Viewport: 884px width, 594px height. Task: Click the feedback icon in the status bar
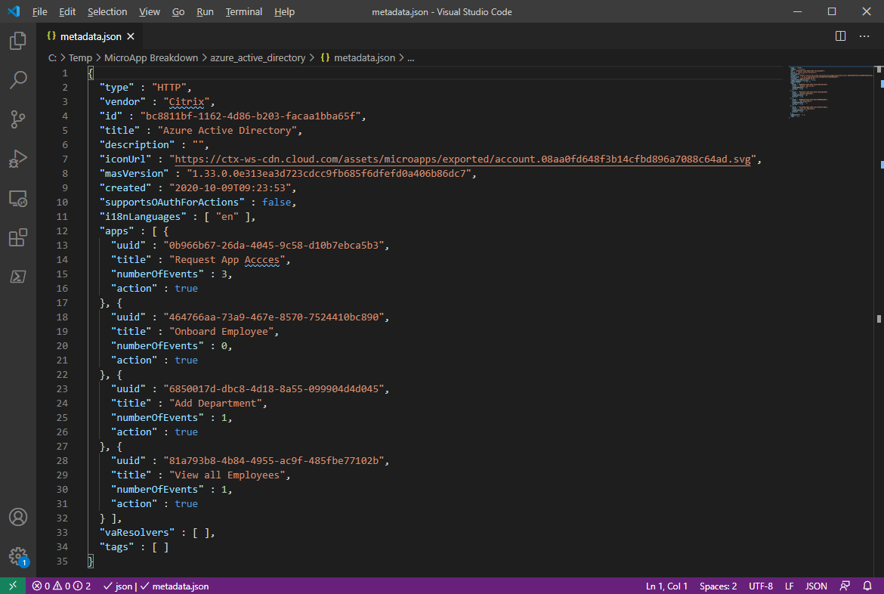click(845, 586)
